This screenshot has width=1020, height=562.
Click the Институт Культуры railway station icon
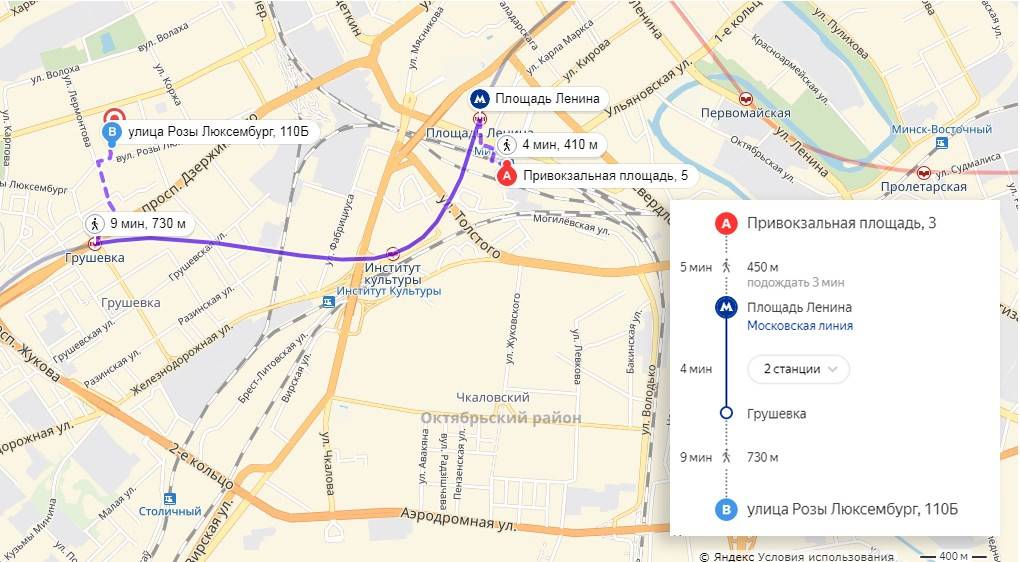click(x=329, y=301)
